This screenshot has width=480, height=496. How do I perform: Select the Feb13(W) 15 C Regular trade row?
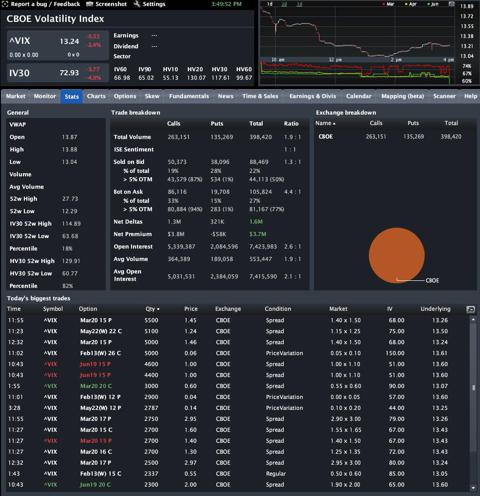(x=237, y=474)
